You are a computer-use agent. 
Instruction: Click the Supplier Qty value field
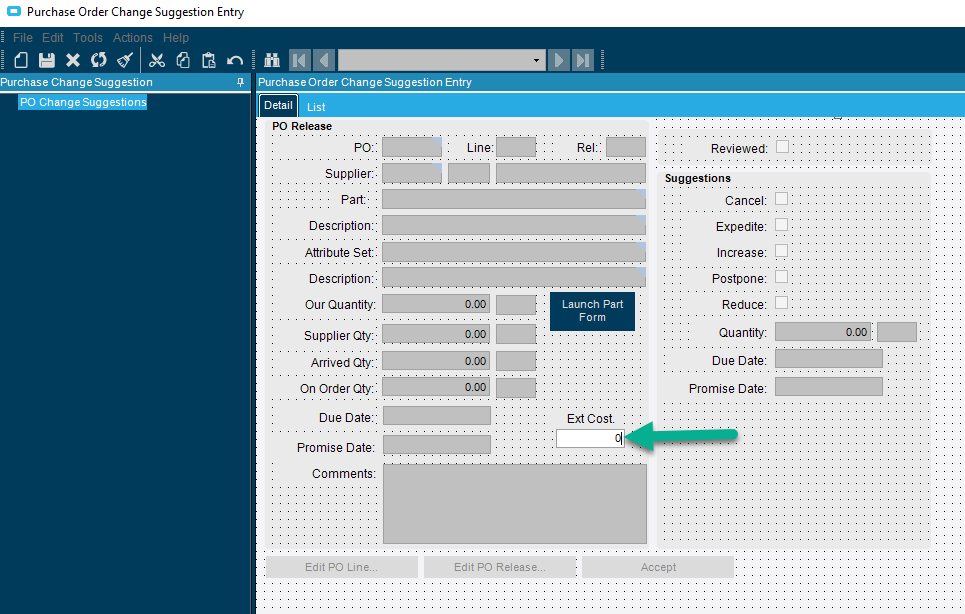click(x=436, y=334)
